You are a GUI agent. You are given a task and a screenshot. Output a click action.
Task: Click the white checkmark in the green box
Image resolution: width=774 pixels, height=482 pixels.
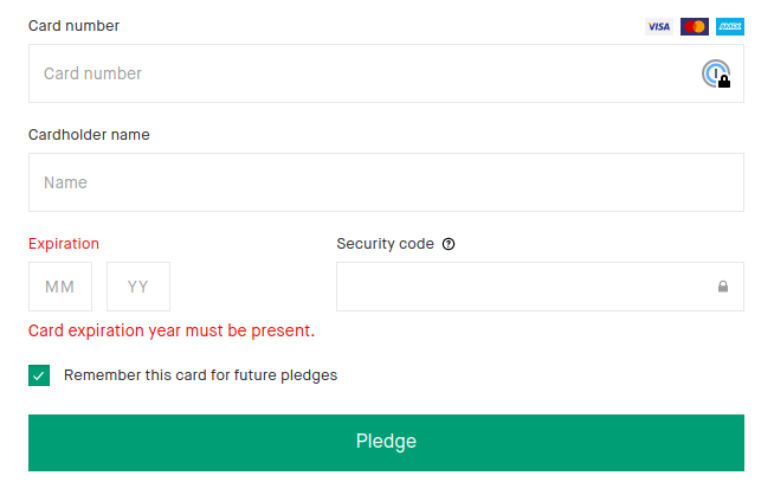39,376
